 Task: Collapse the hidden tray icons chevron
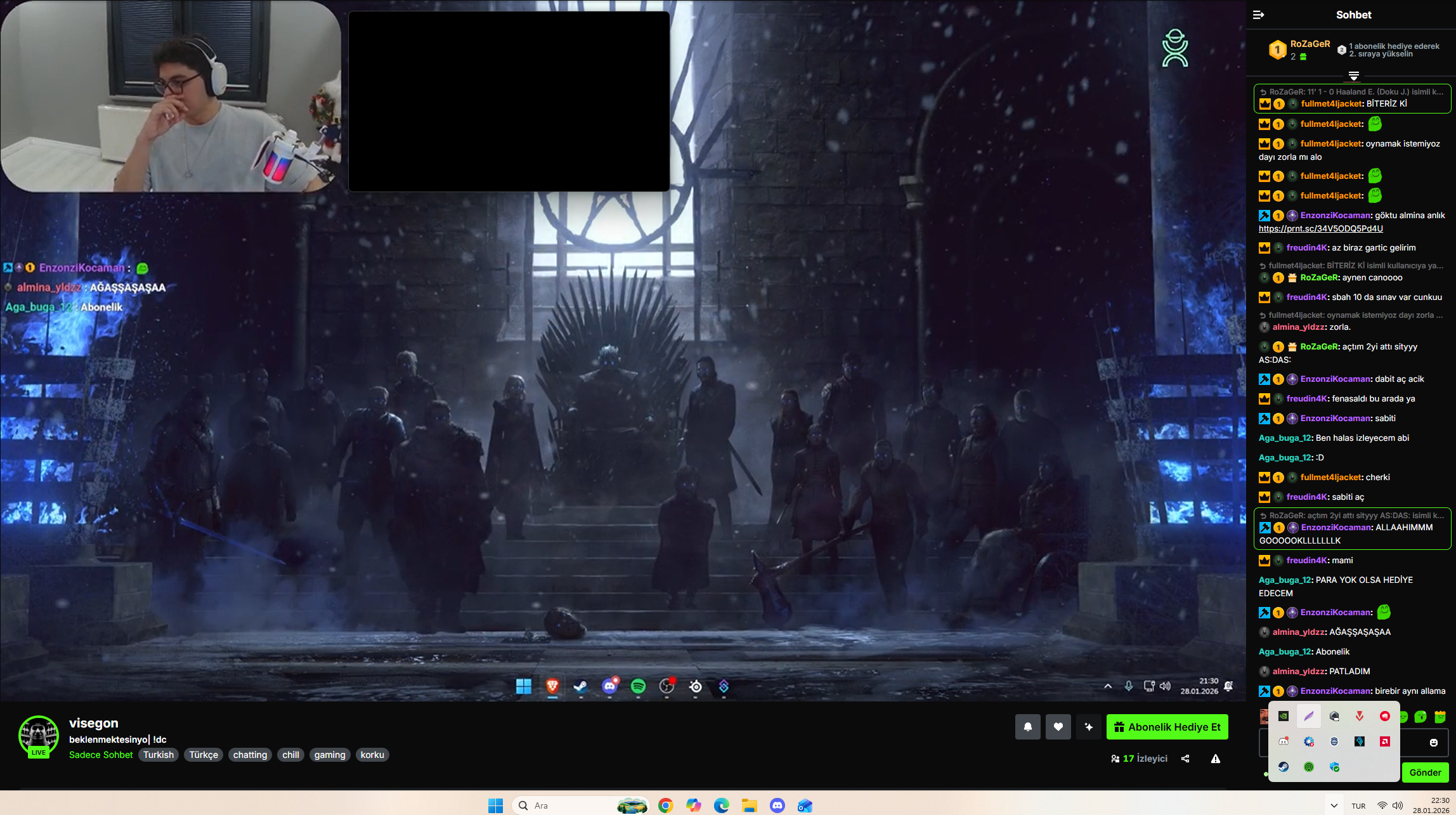(x=1334, y=805)
